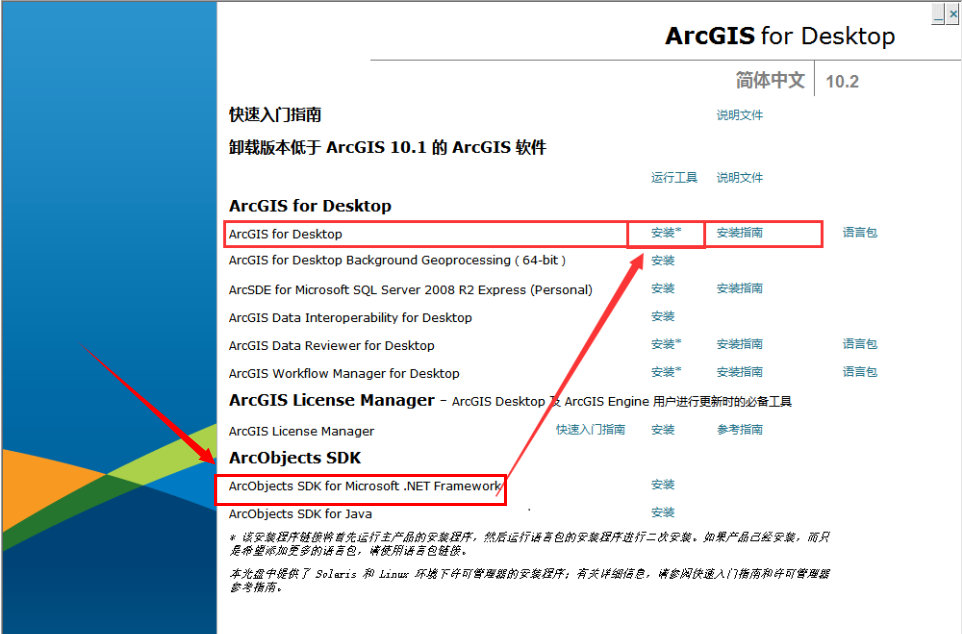
Task: Click 安装* for ArcGIS Workflow Manager
Action: pyautogui.click(x=666, y=372)
